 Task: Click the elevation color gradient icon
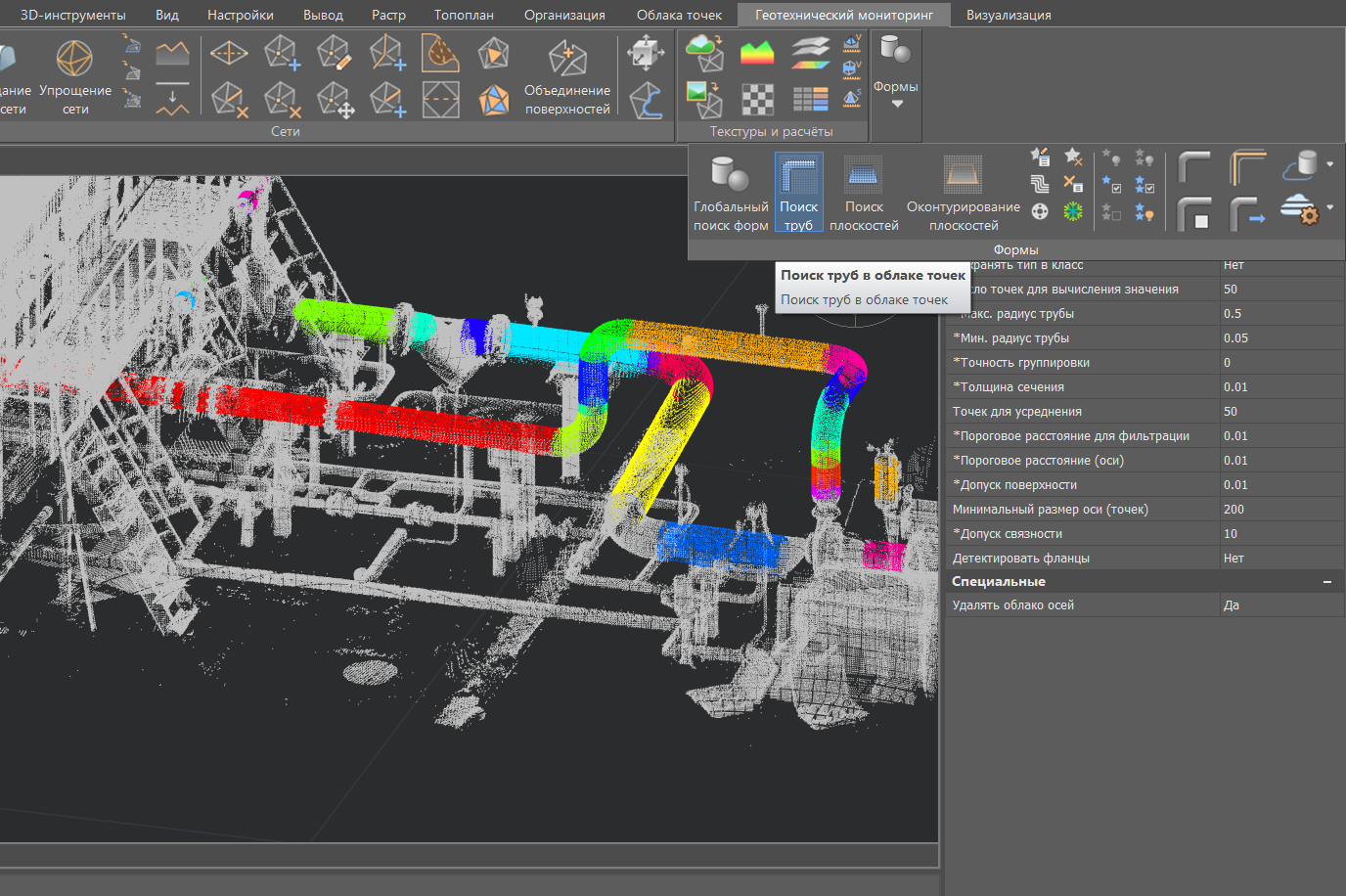(x=757, y=52)
